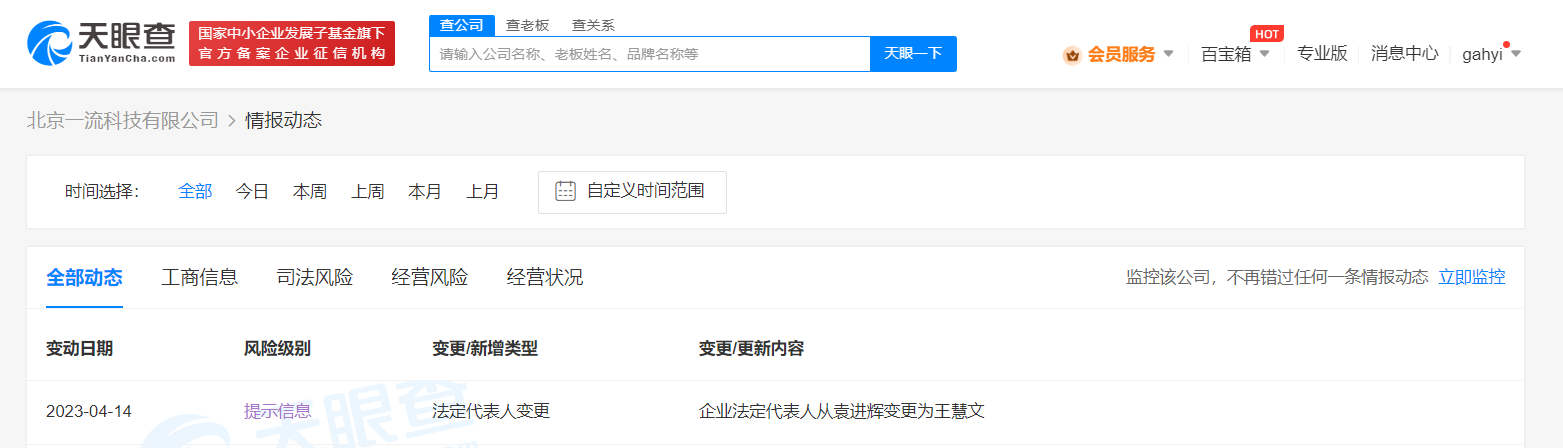Viewport: 1563px width, 448px height.
Task: Click the 会员服务 crown icon
Action: 1072,54
